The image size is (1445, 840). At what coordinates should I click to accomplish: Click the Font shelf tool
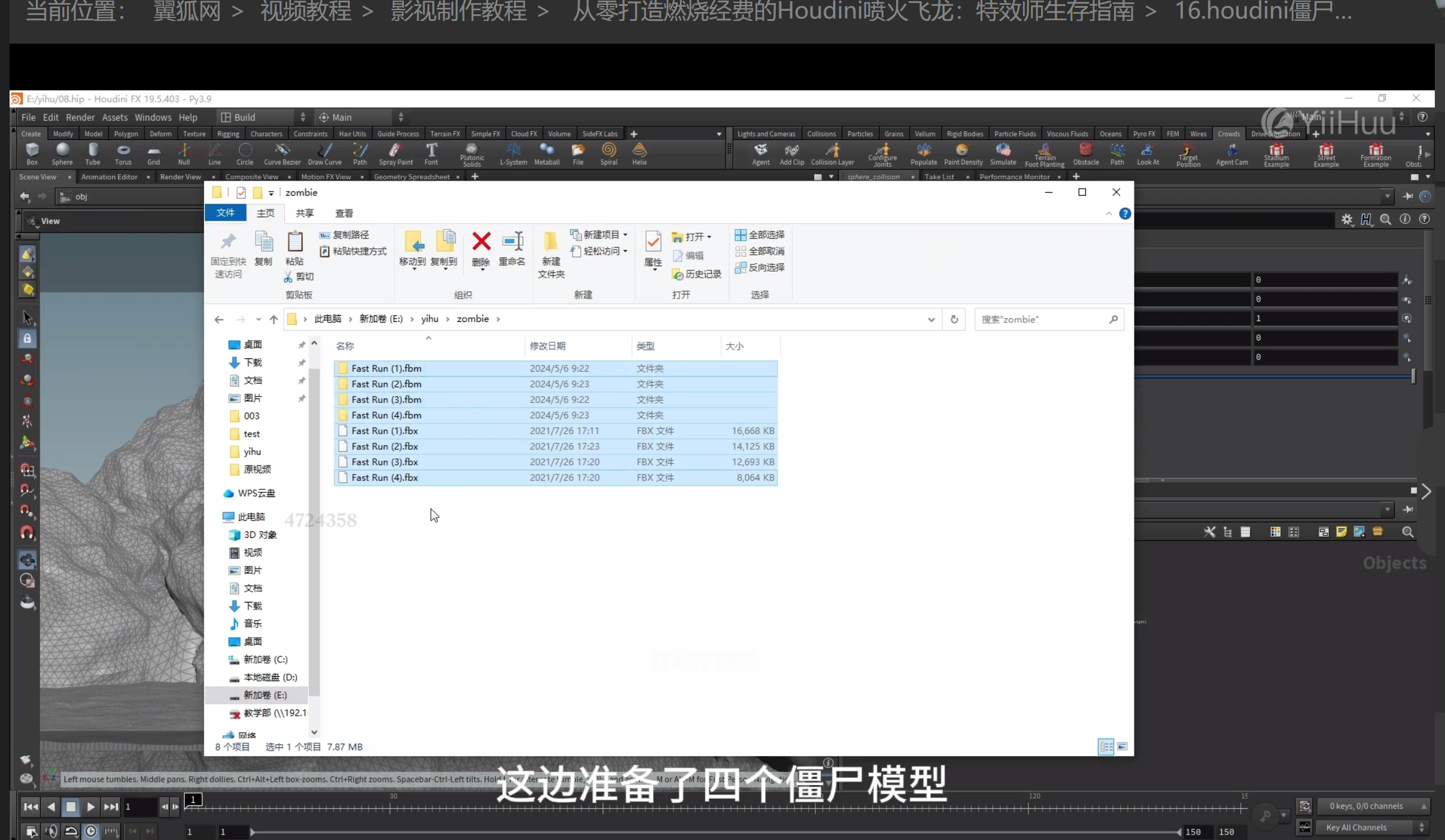(432, 153)
